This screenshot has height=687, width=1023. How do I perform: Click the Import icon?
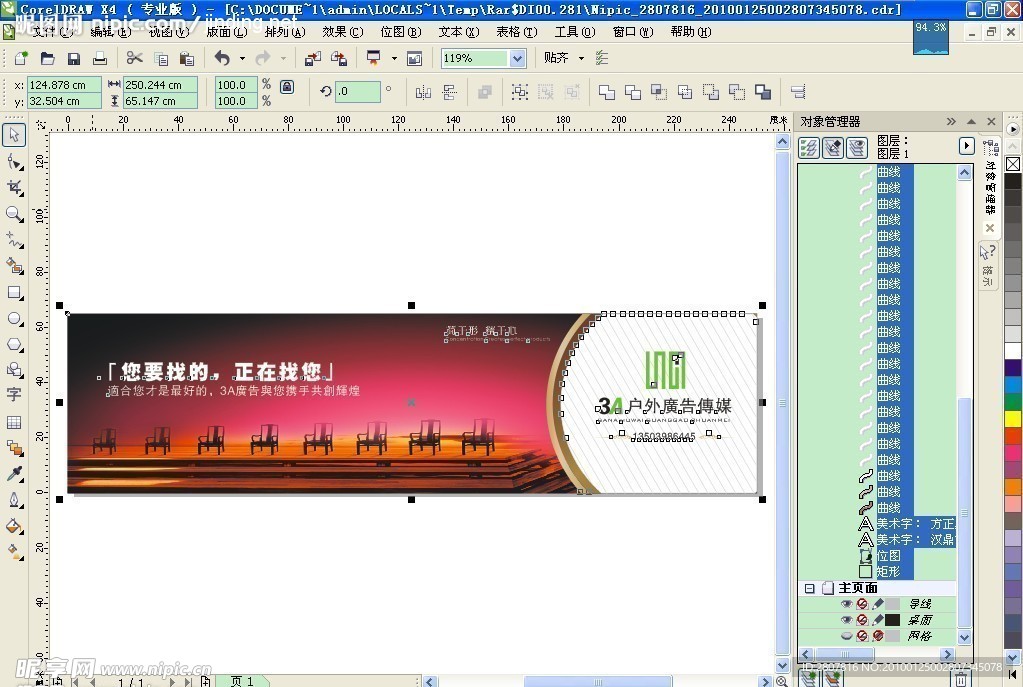tap(313, 58)
